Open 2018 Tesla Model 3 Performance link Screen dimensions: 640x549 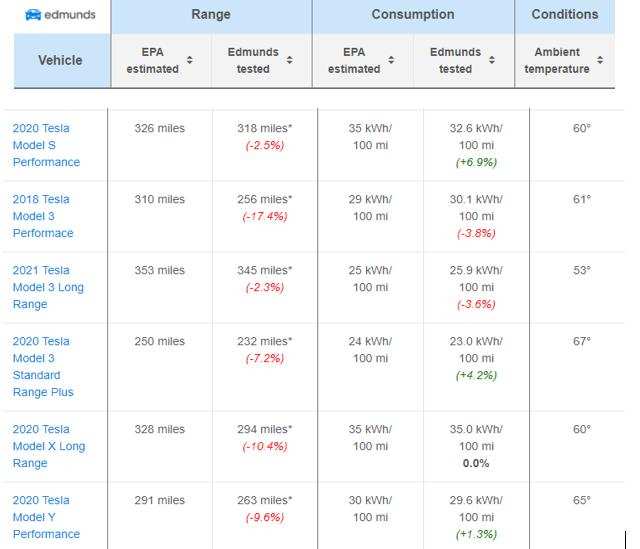43,216
